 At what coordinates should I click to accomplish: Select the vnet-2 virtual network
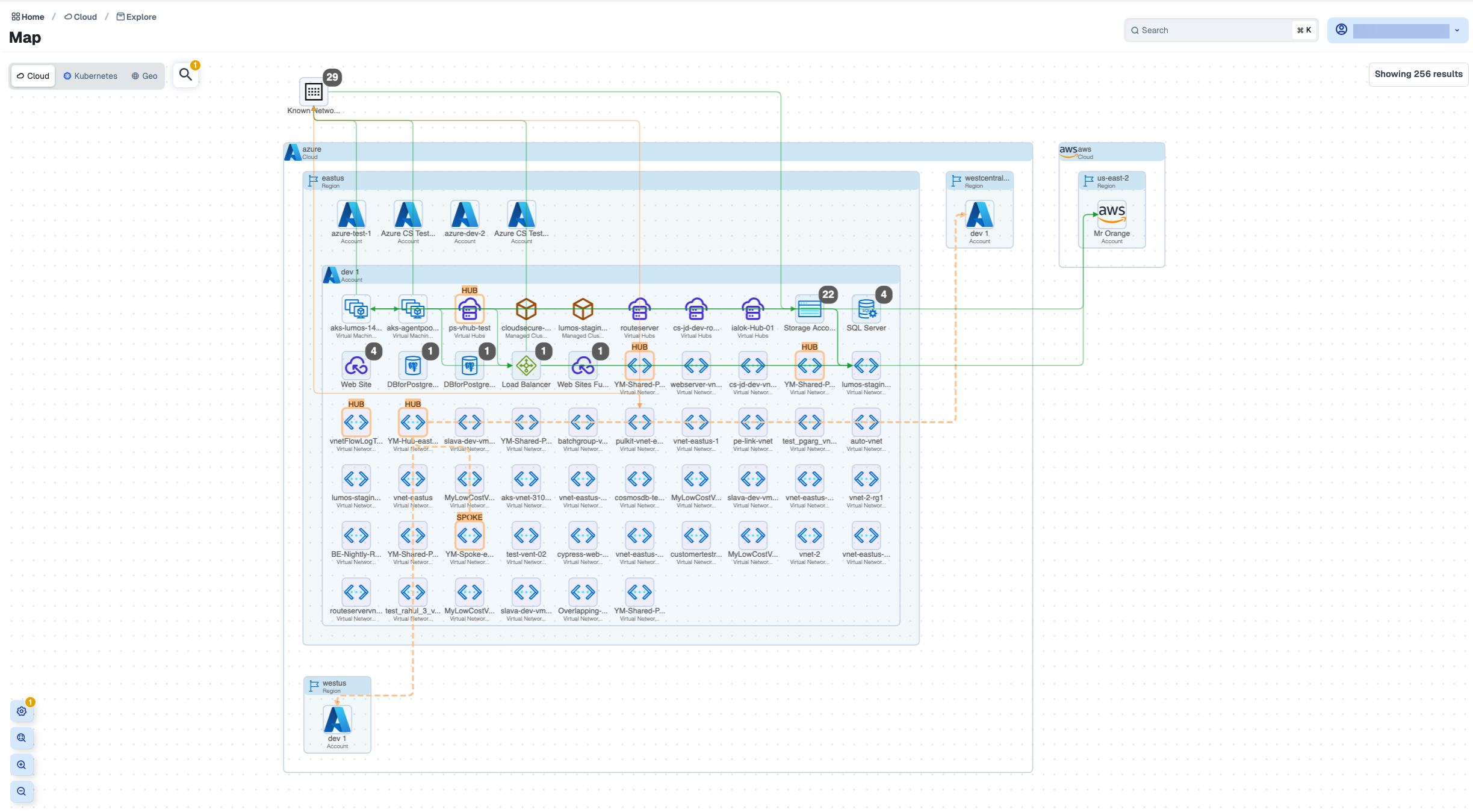click(810, 536)
